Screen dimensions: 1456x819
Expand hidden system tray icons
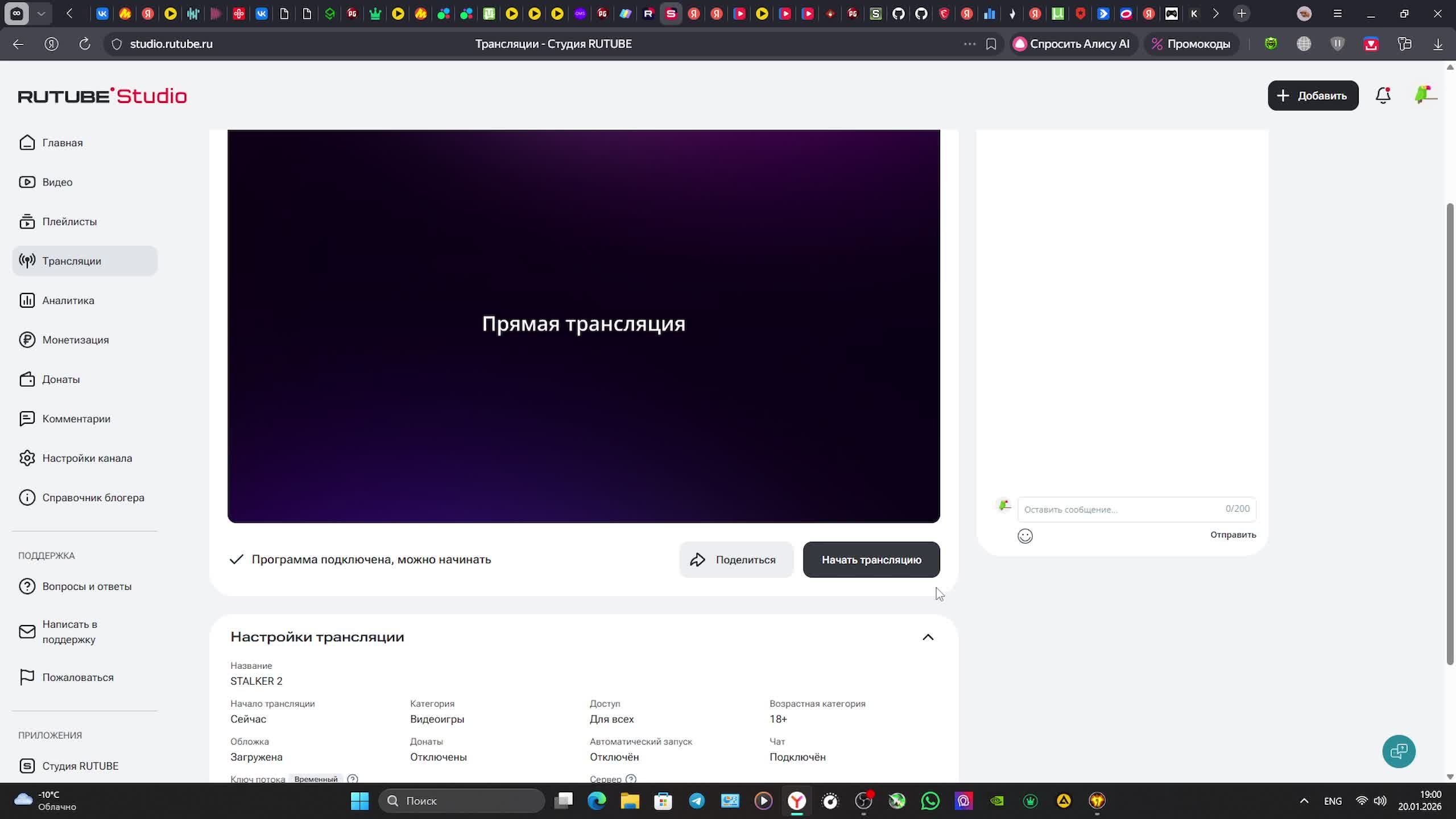tap(1304, 801)
